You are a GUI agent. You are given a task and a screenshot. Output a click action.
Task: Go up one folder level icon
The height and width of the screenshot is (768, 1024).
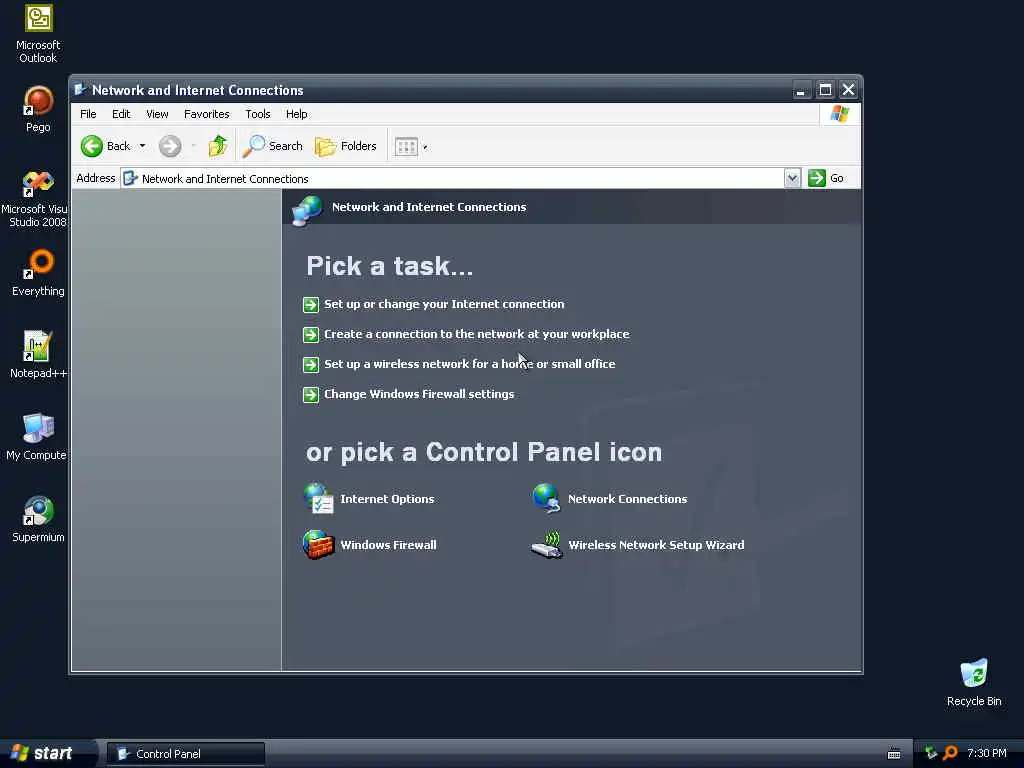pyautogui.click(x=217, y=146)
